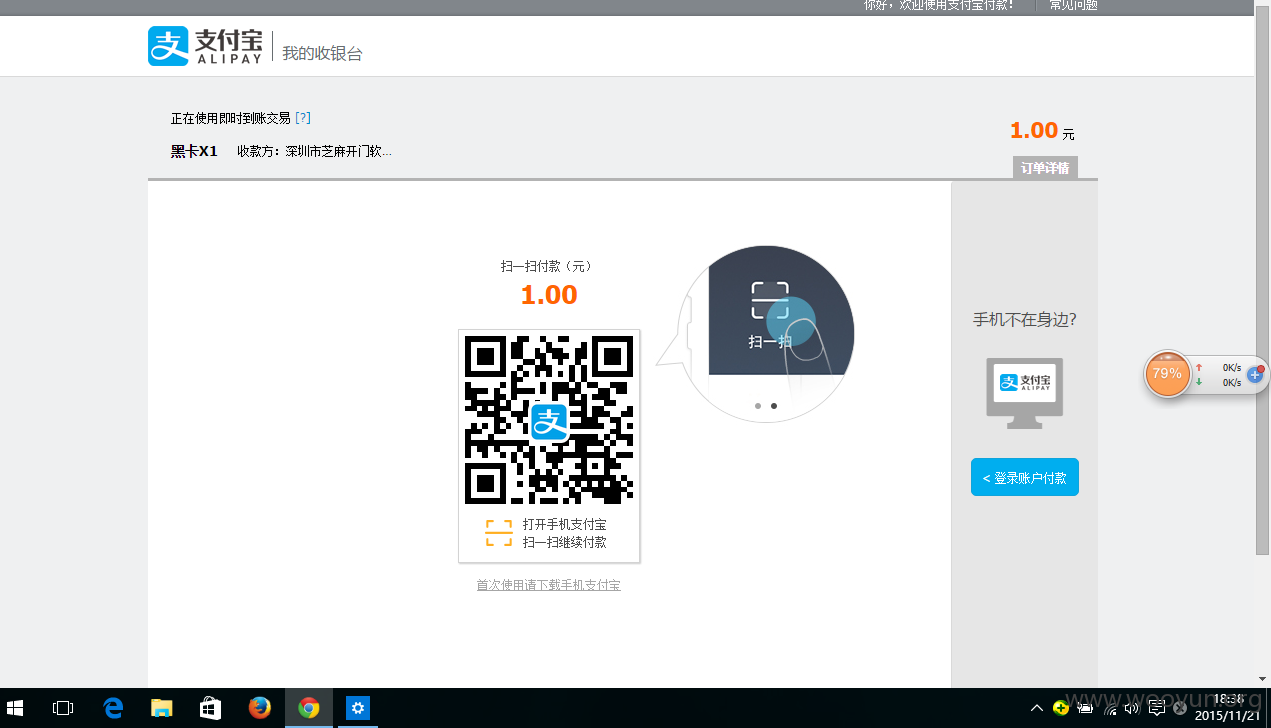Switch to Firefox on taskbar

click(260, 708)
